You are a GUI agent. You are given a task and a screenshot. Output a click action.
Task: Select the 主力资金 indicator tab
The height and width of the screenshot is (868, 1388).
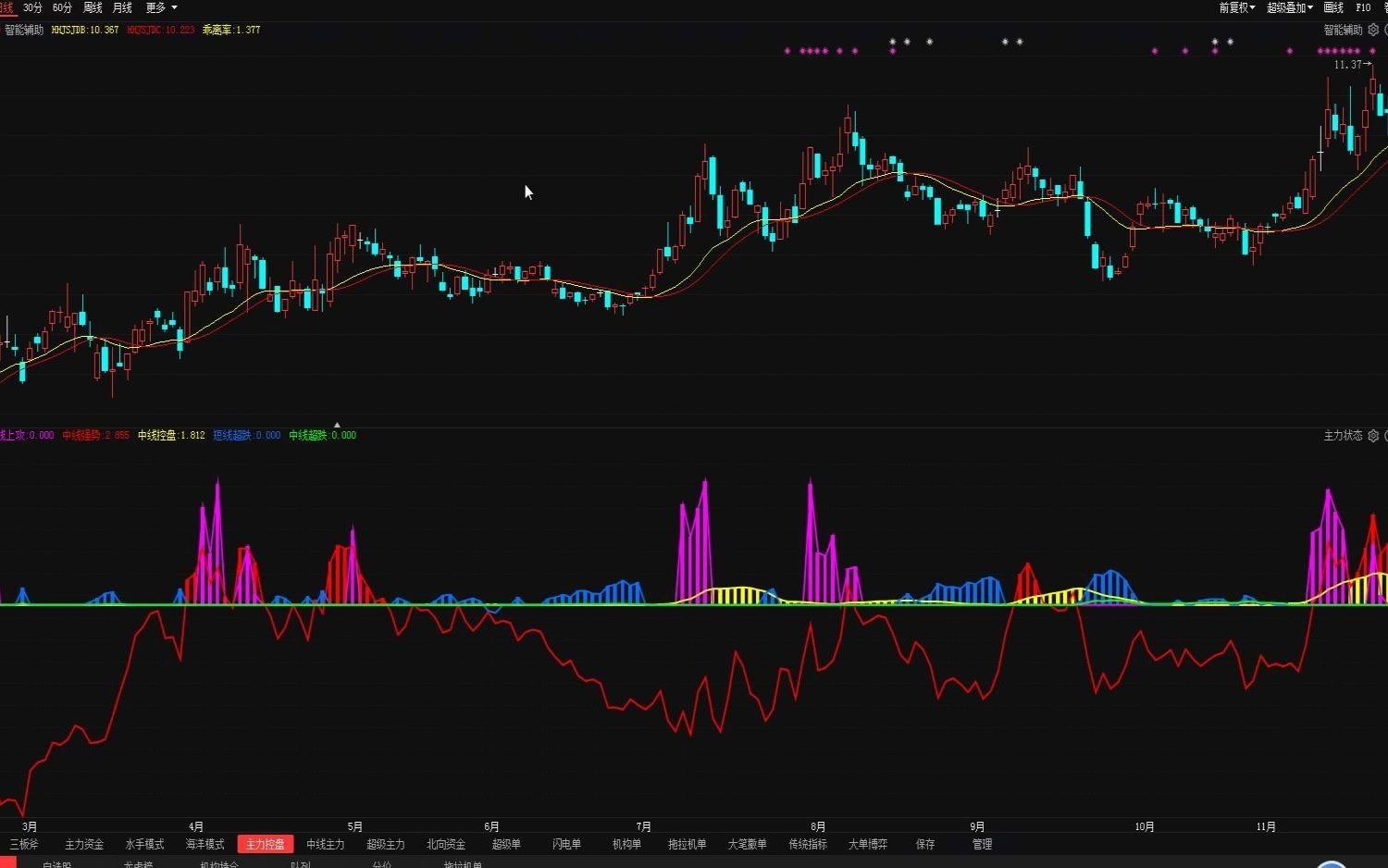[84, 844]
